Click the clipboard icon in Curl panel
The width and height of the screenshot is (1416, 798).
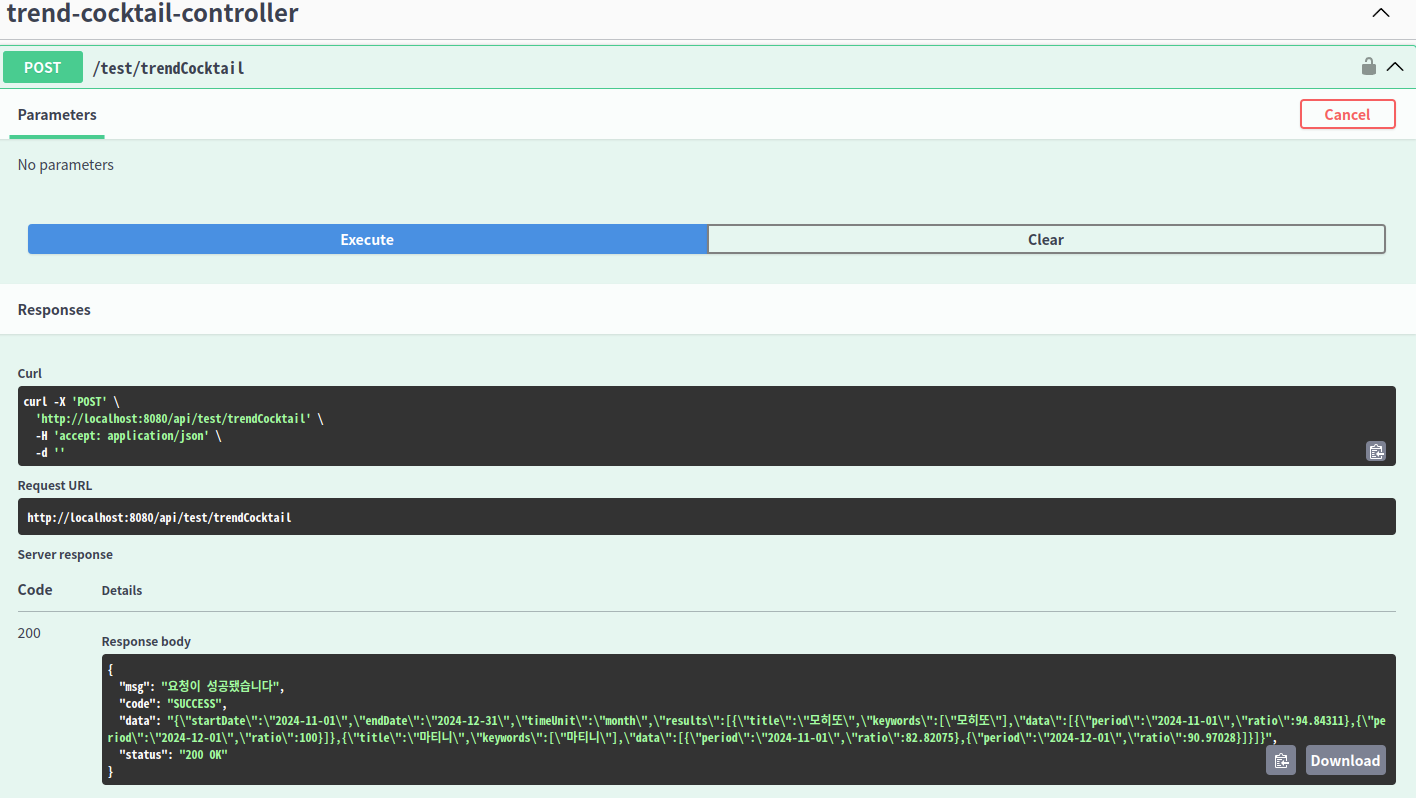click(x=1376, y=451)
